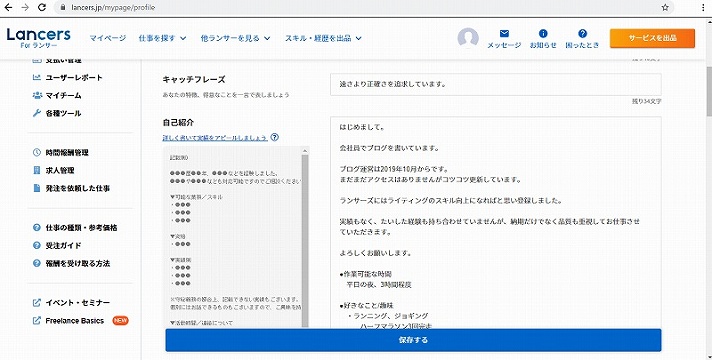Click the ▼可能な業務／スキル sample text
The image size is (712, 360).
pyautogui.click(x=196, y=197)
